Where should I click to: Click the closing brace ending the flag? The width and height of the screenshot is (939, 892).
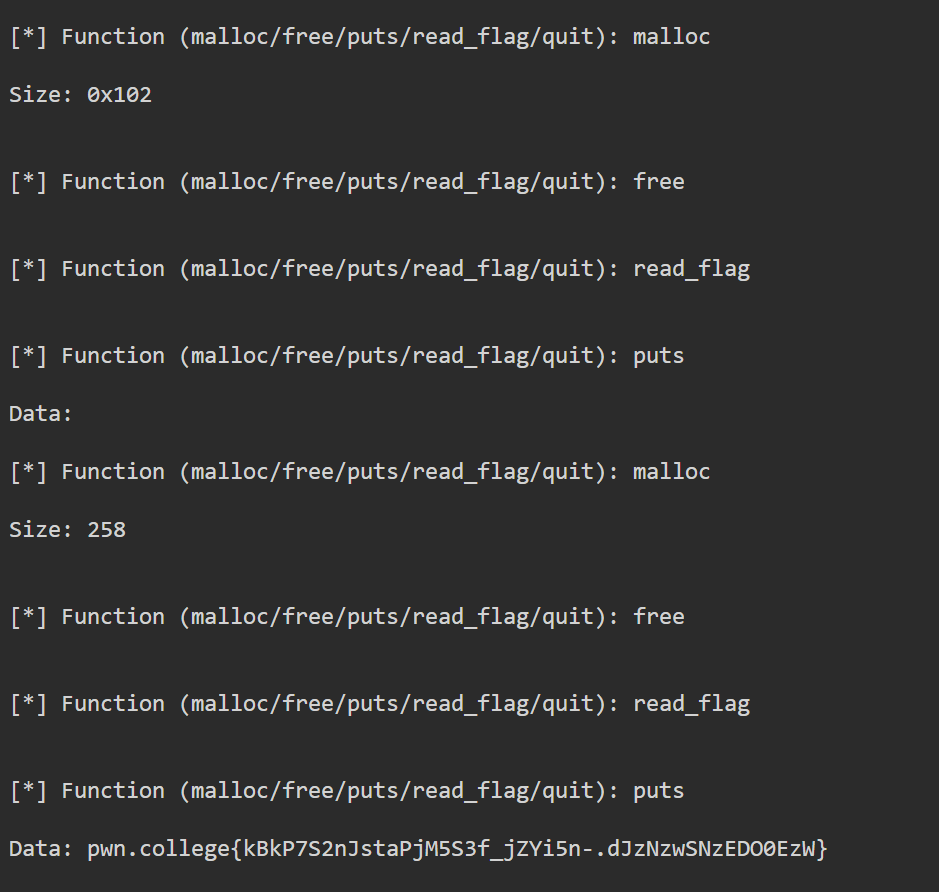click(822, 849)
